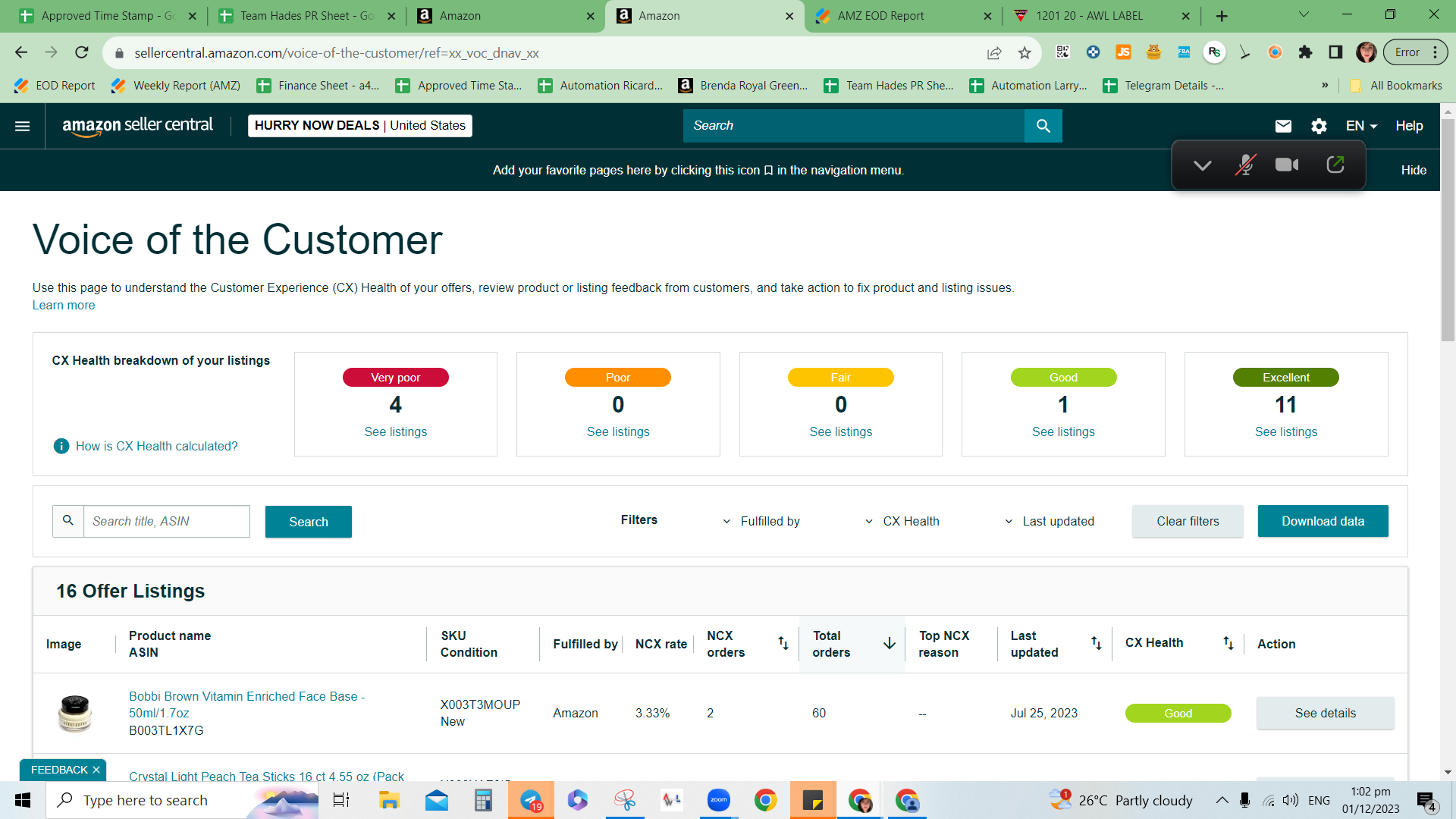Expand the Fulfilled by filter
The width and height of the screenshot is (1456, 819).
[761, 521]
